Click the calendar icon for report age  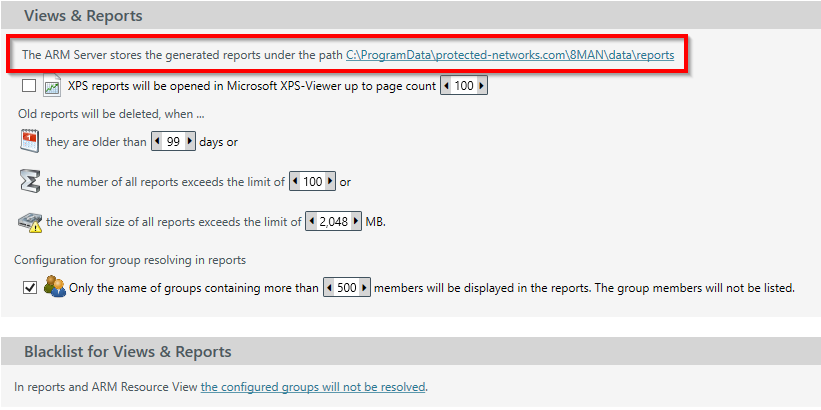click(29, 141)
